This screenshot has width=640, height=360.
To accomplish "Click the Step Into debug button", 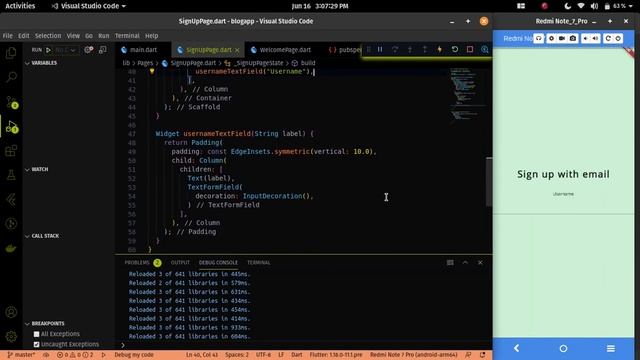I will (x=410, y=49).
